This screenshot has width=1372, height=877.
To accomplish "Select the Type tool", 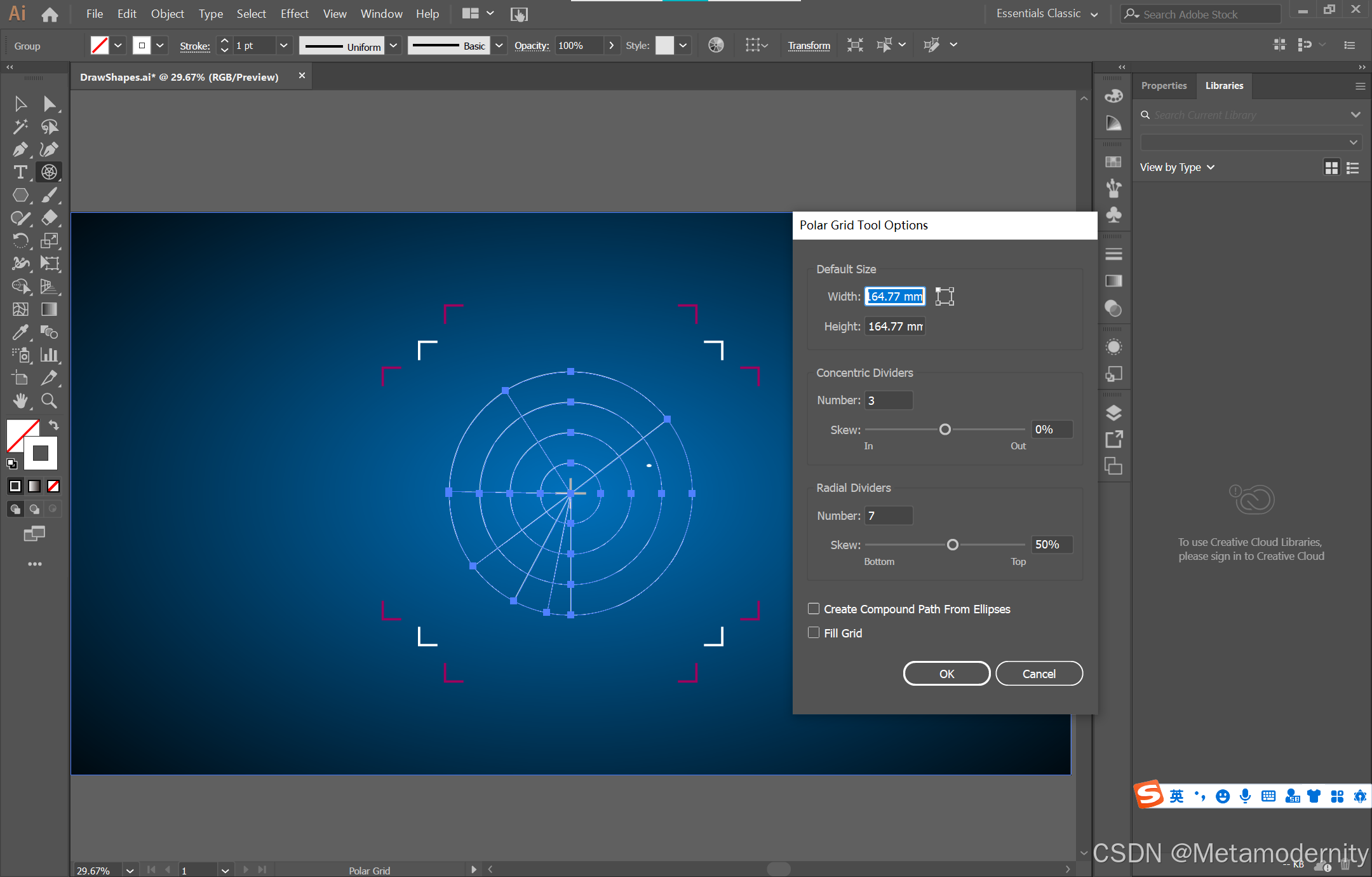I will click(20, 172).
